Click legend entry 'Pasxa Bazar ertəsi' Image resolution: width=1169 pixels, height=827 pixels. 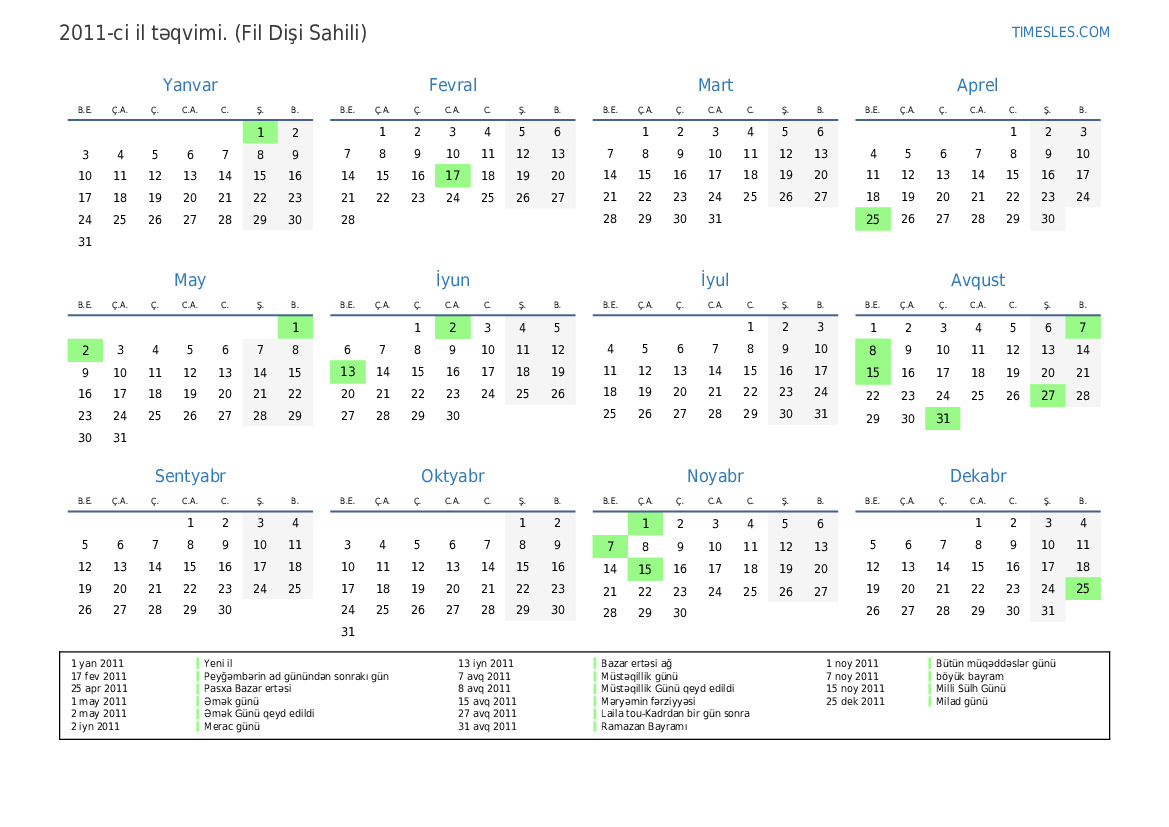[248, 688]
